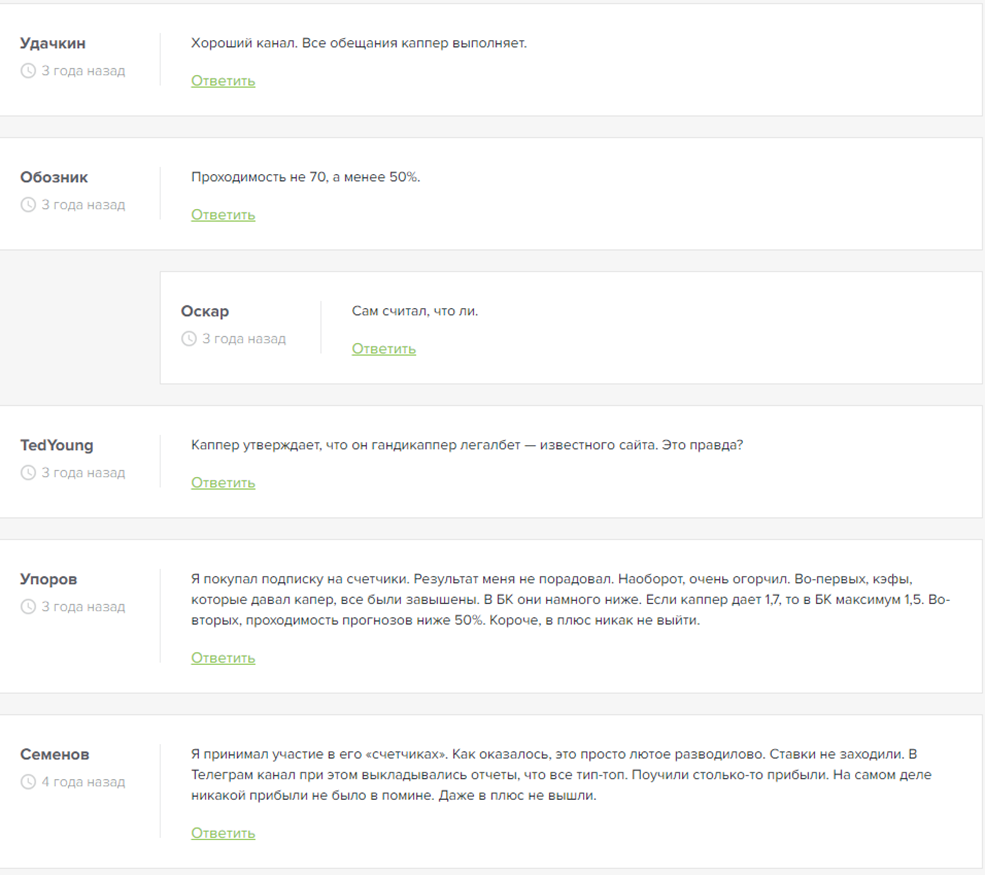985x875 pixels.
Task: Click the clock icon under Удачкин
Action: pos(28,71)
